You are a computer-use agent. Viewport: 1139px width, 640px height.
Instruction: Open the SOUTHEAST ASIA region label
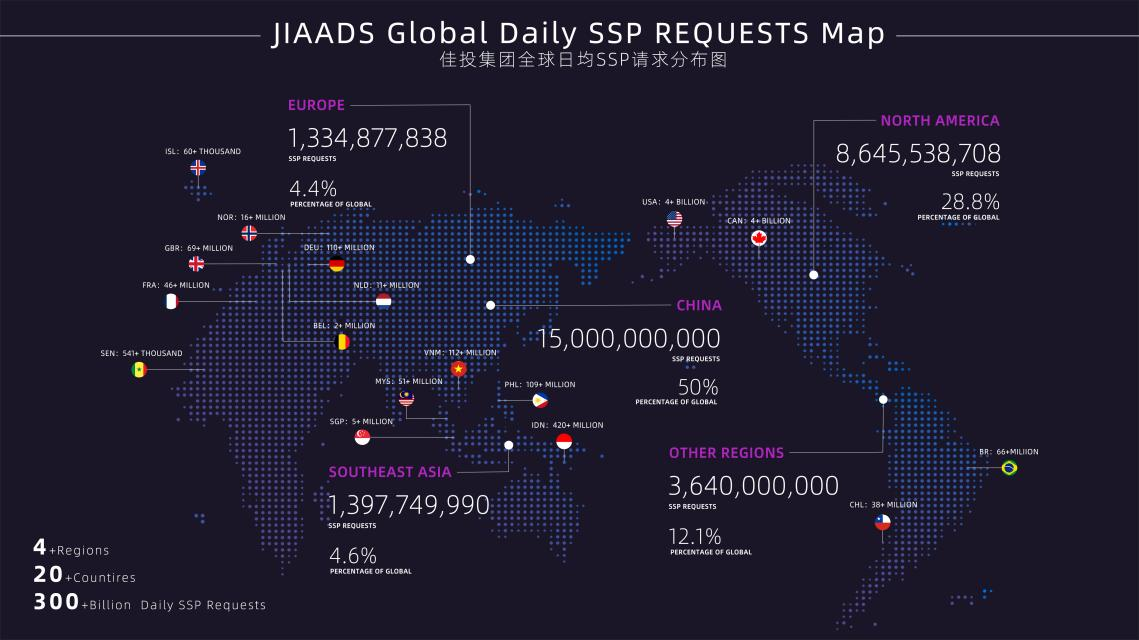tap(390, 472)
